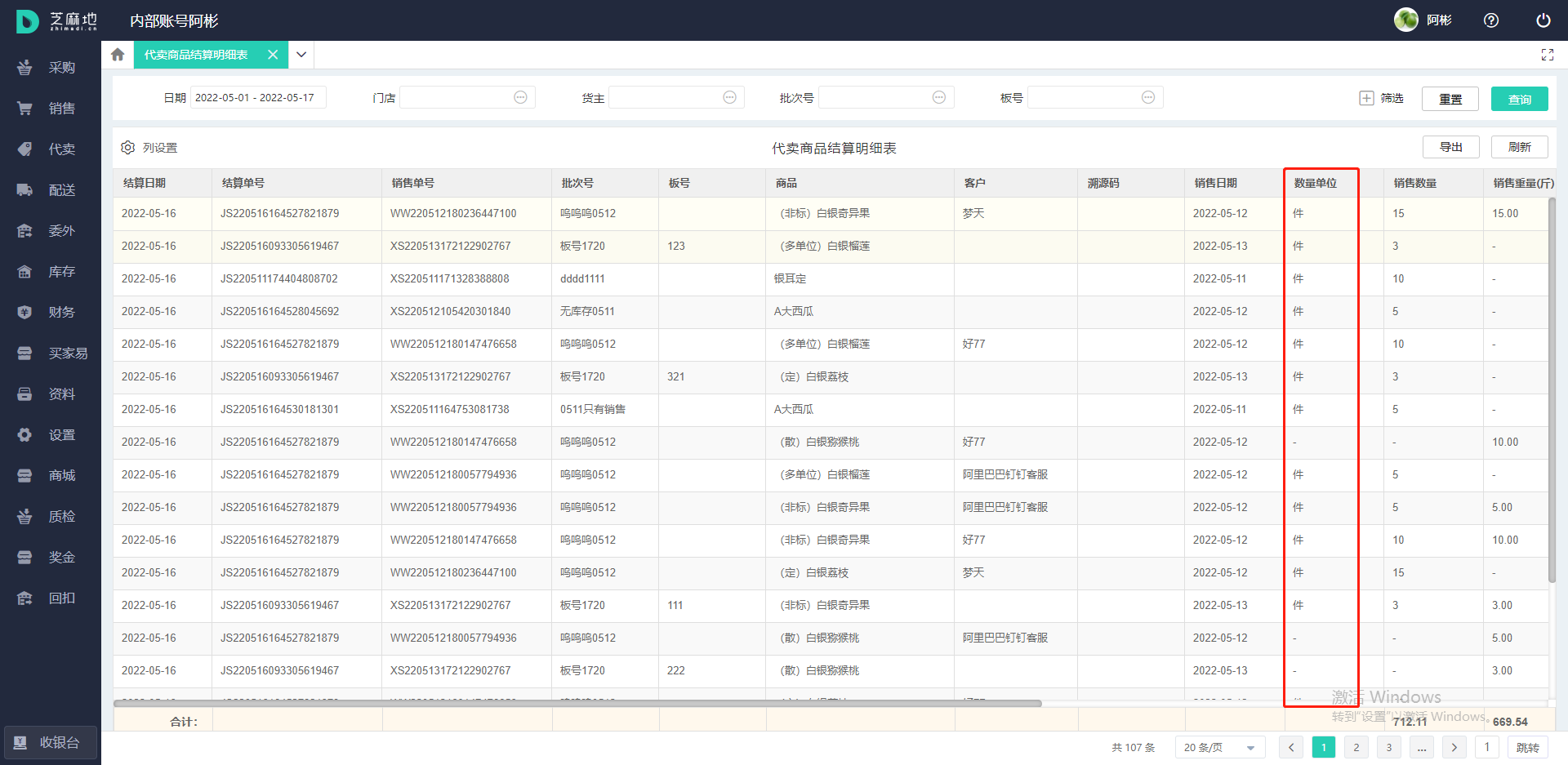The image size is (1568, 765).
Task: Click sales number XS220511164753081738
Action: 450,409
